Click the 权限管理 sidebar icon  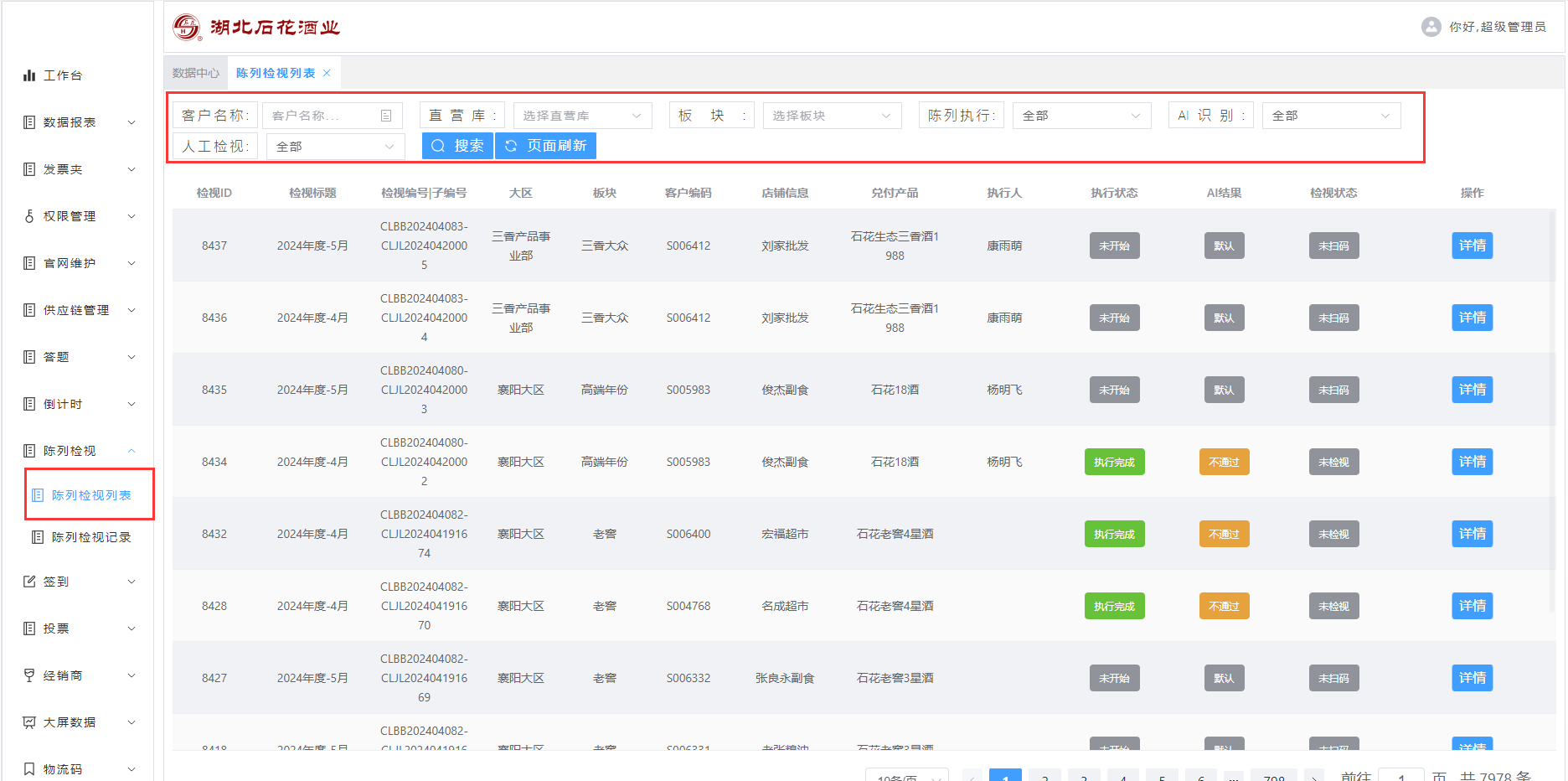coord(29,216)
